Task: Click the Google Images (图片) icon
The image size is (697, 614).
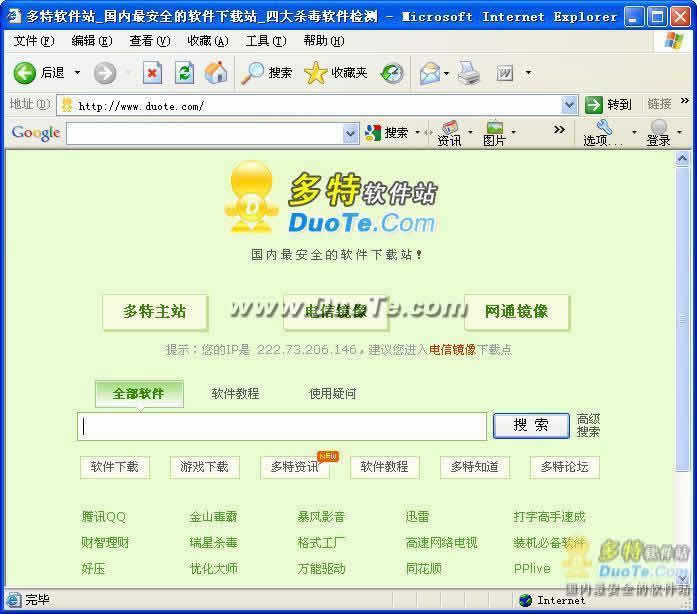Action: [495, 127]
